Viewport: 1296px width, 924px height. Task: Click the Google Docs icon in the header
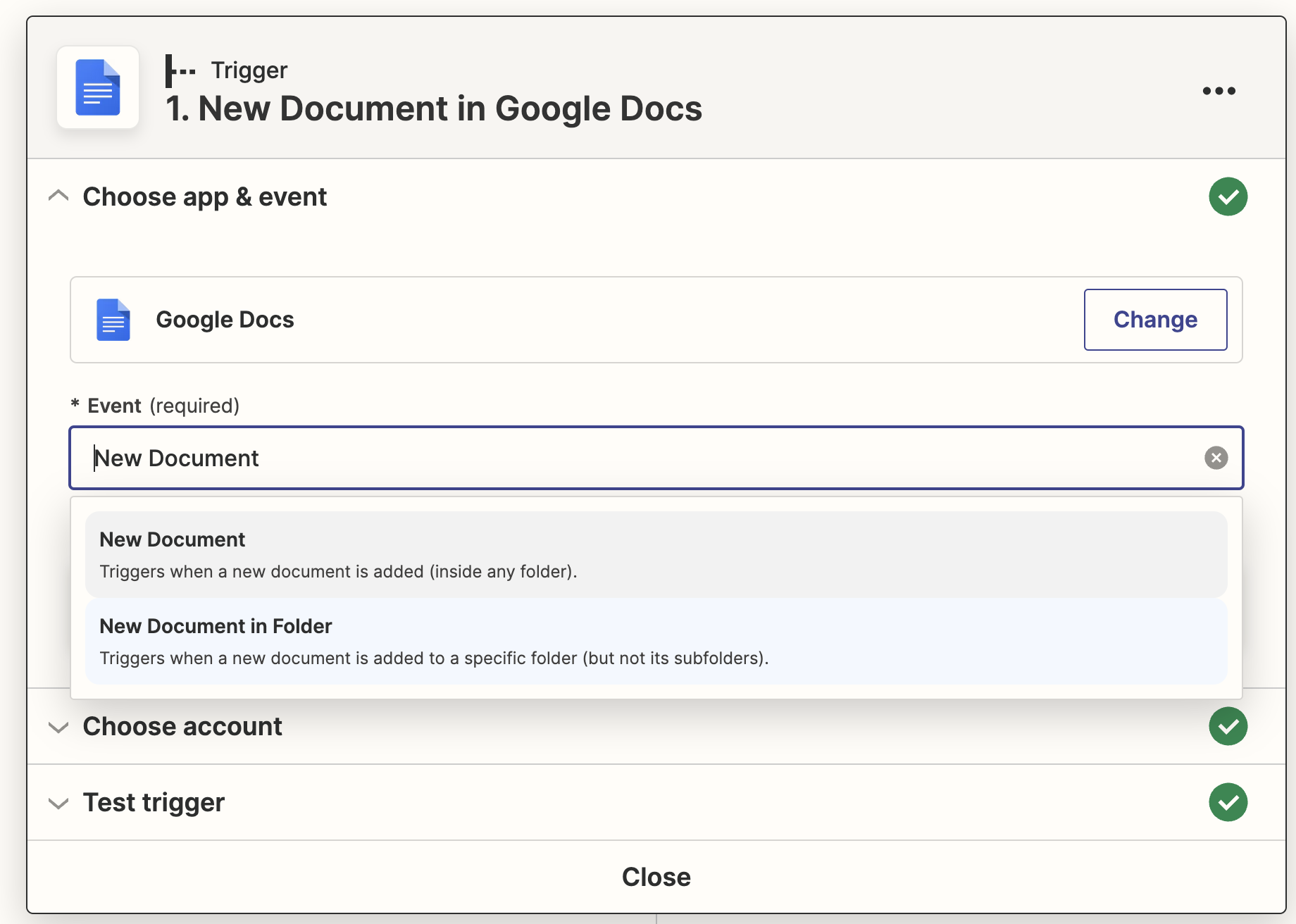[x=98, y=87]
